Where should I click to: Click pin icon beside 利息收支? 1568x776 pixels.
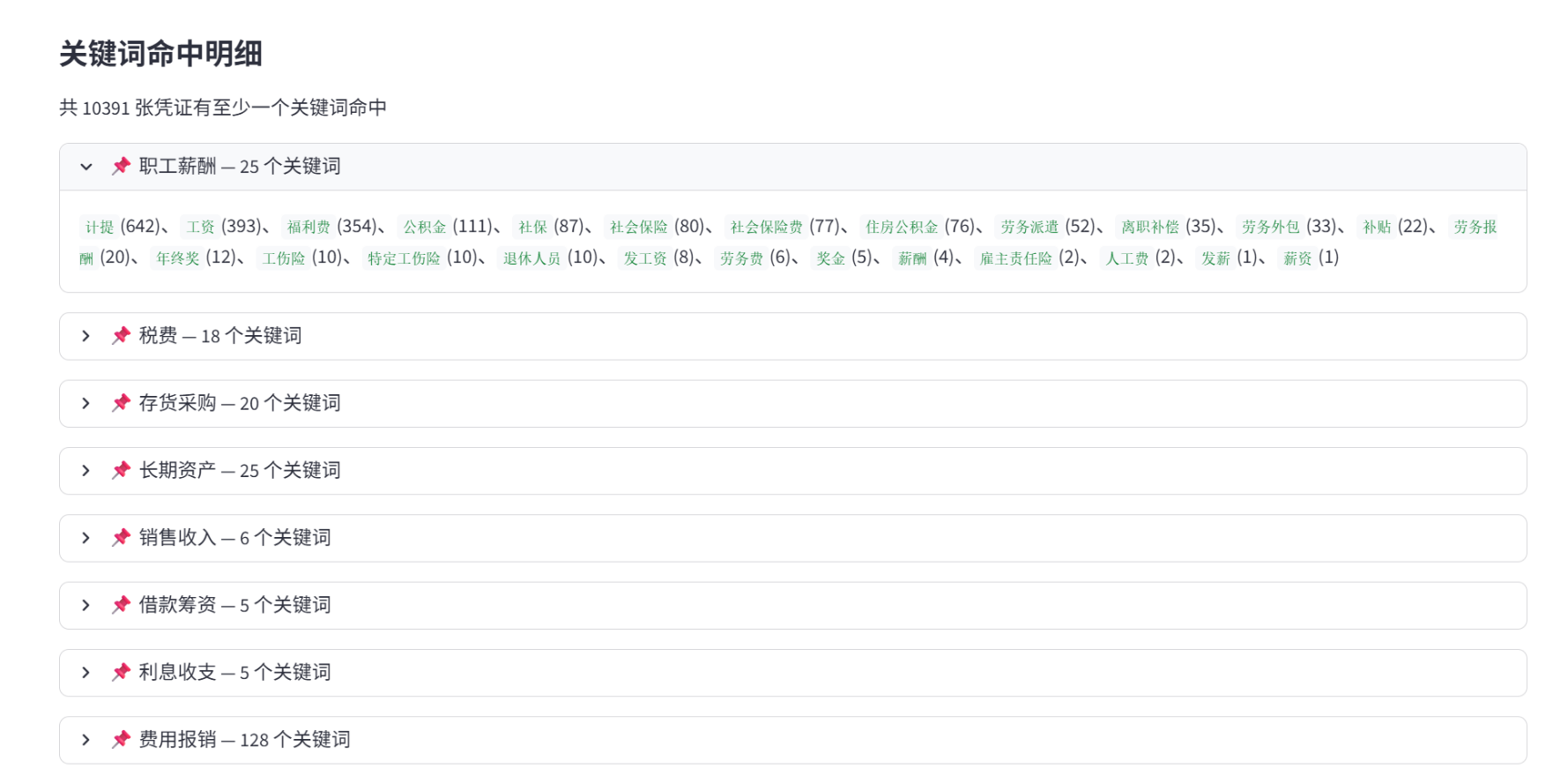point(121,672)
